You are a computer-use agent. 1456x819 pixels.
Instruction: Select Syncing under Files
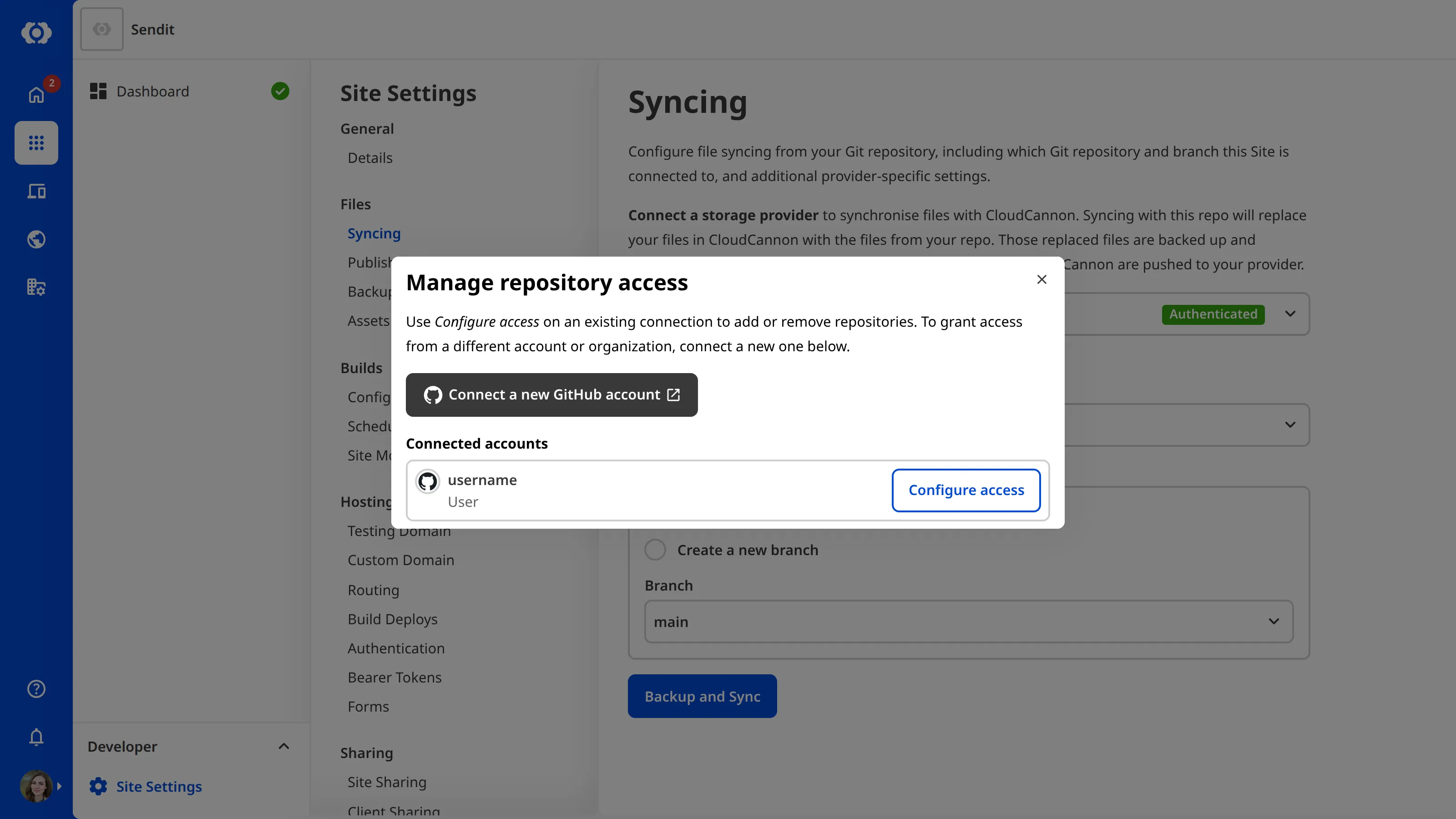coord(374,233)
